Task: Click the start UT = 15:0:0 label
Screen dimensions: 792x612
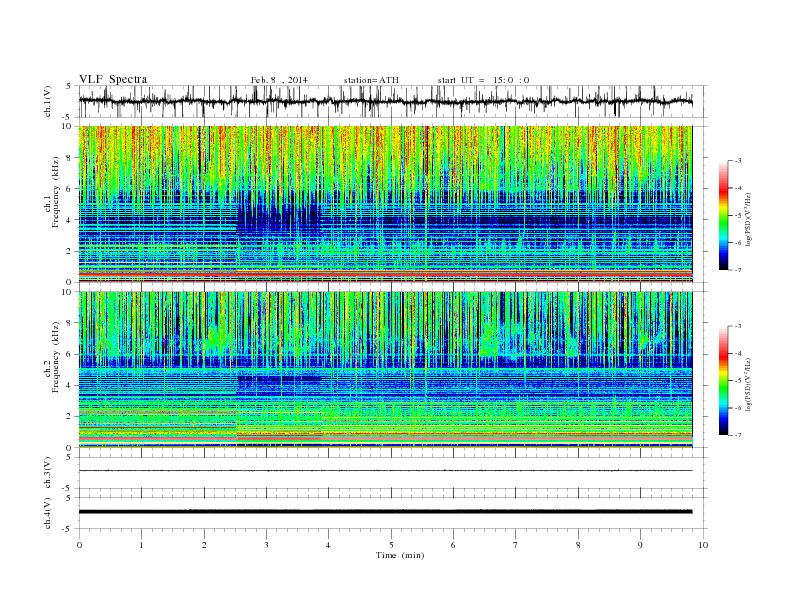Action: click(483, 80)
